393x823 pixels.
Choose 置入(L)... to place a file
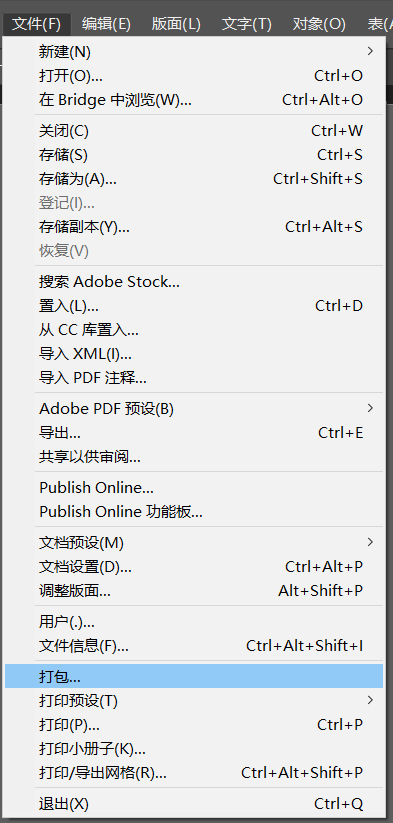point(194,305)
